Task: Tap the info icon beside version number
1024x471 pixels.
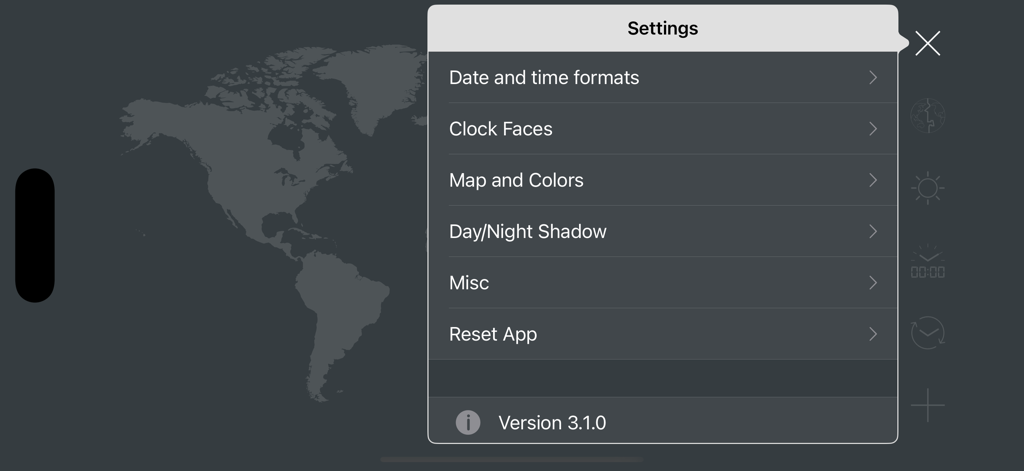Action: tap(468, 423)
